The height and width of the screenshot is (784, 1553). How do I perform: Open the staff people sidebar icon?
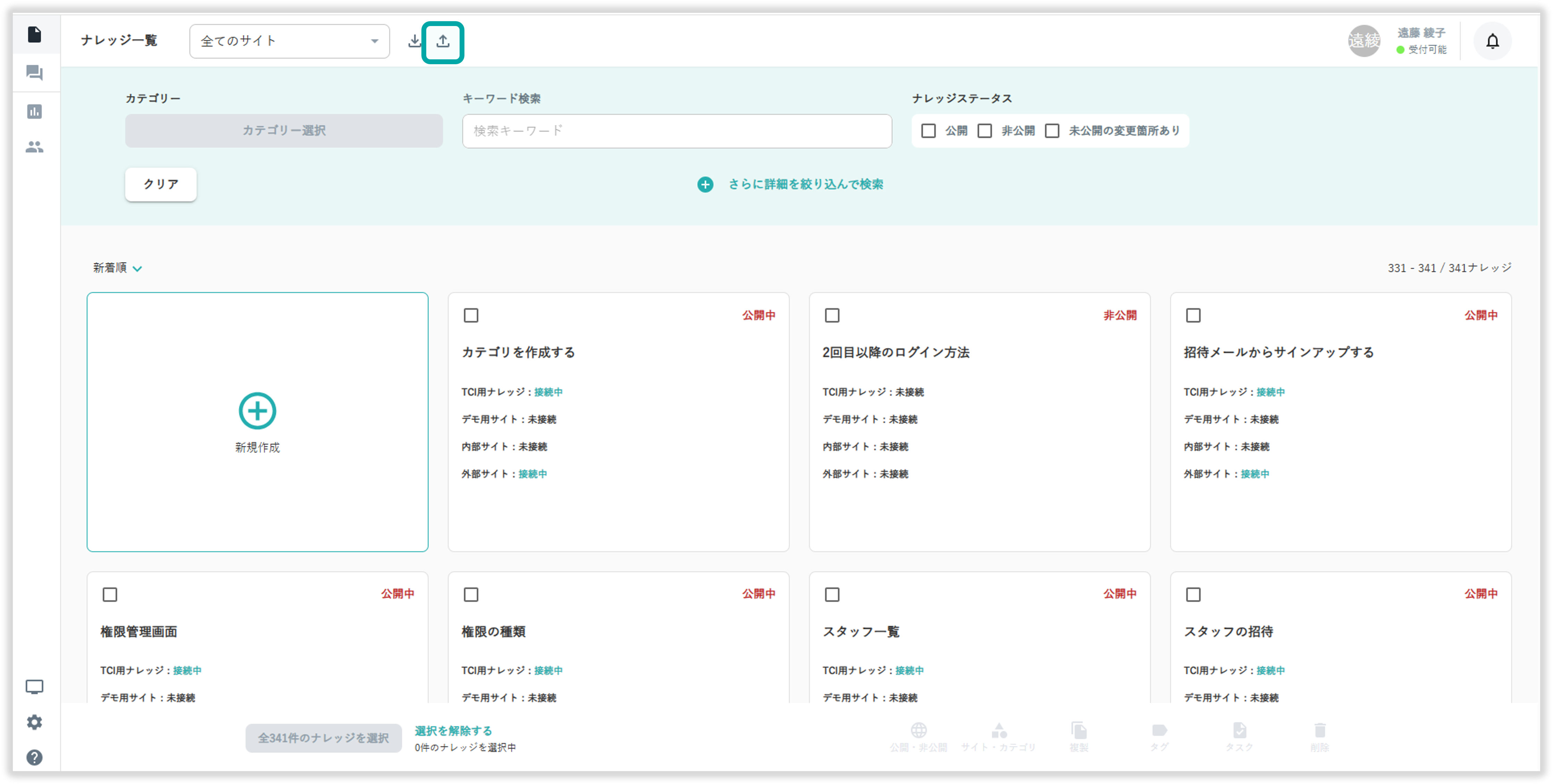[34, 146]
